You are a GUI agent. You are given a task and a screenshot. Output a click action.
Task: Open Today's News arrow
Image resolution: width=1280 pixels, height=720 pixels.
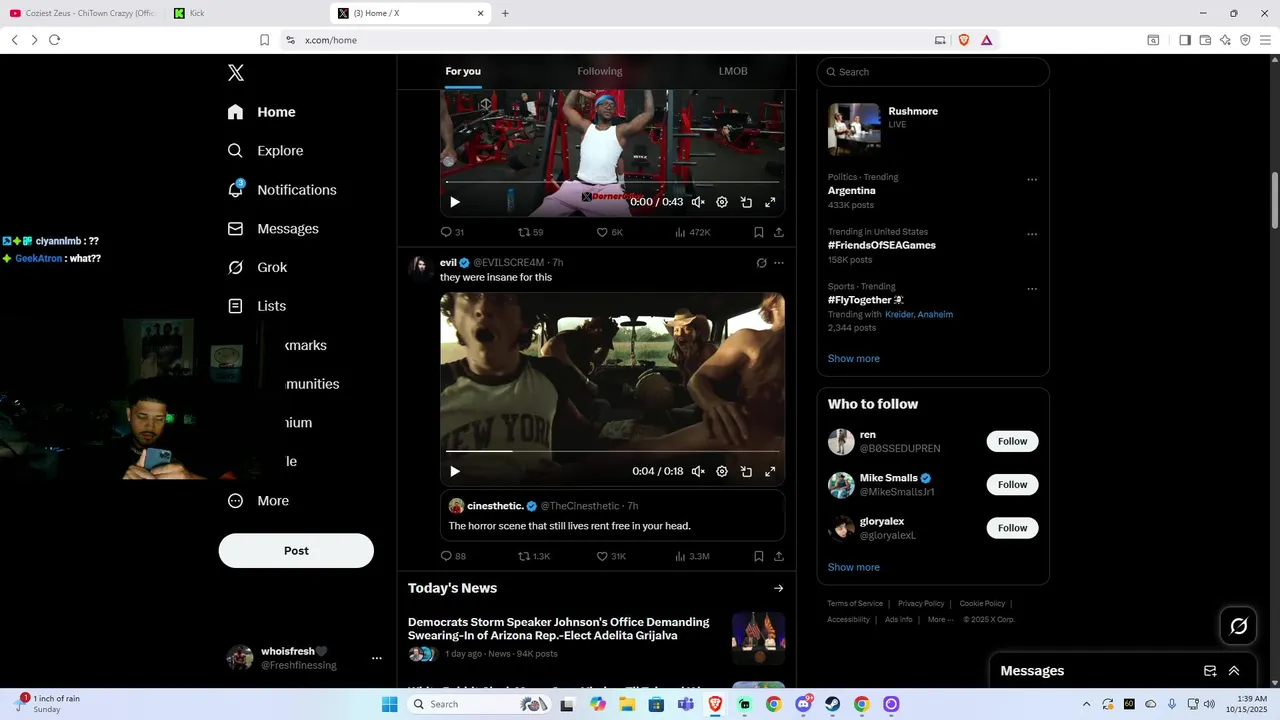tap(779, 589)
